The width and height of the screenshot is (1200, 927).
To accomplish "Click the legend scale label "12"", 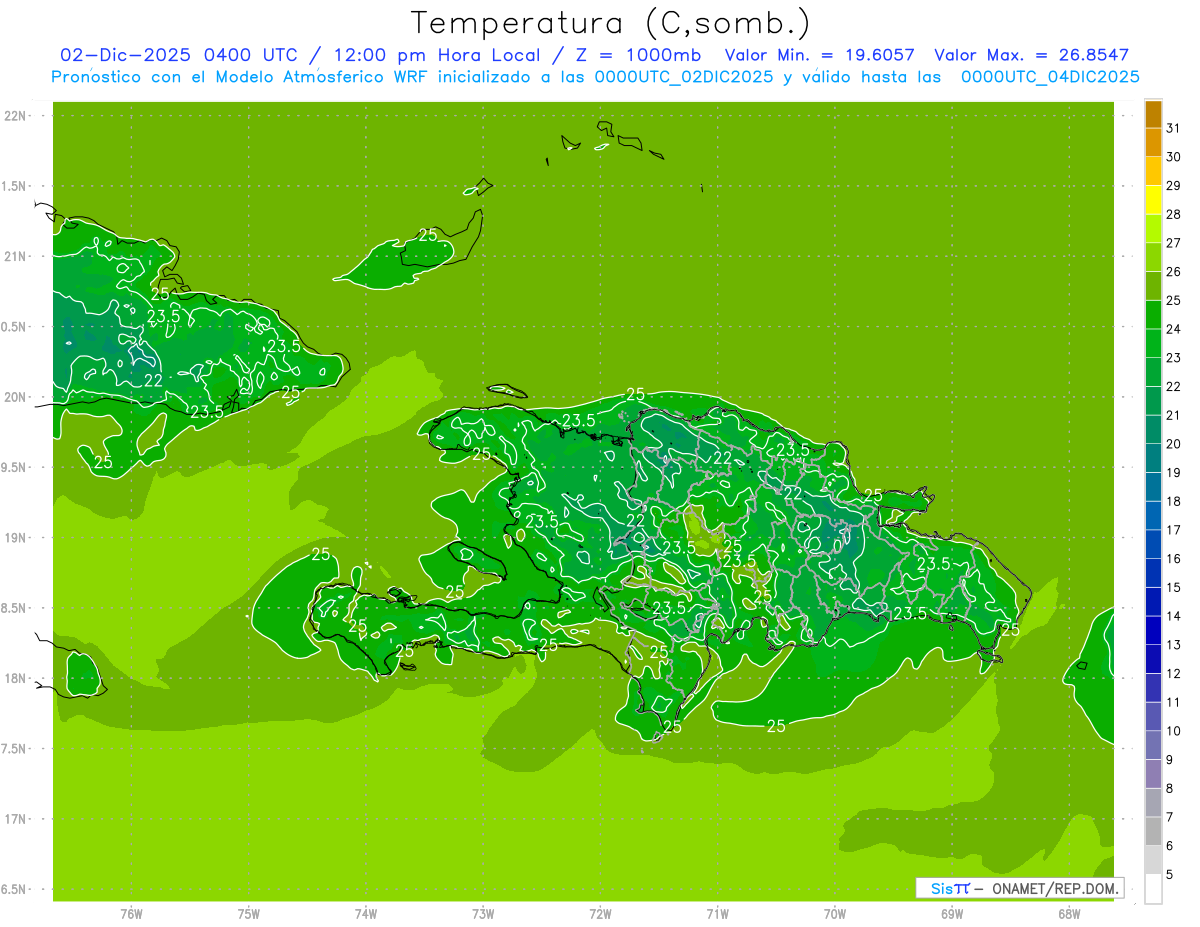I will (1174, 674).
